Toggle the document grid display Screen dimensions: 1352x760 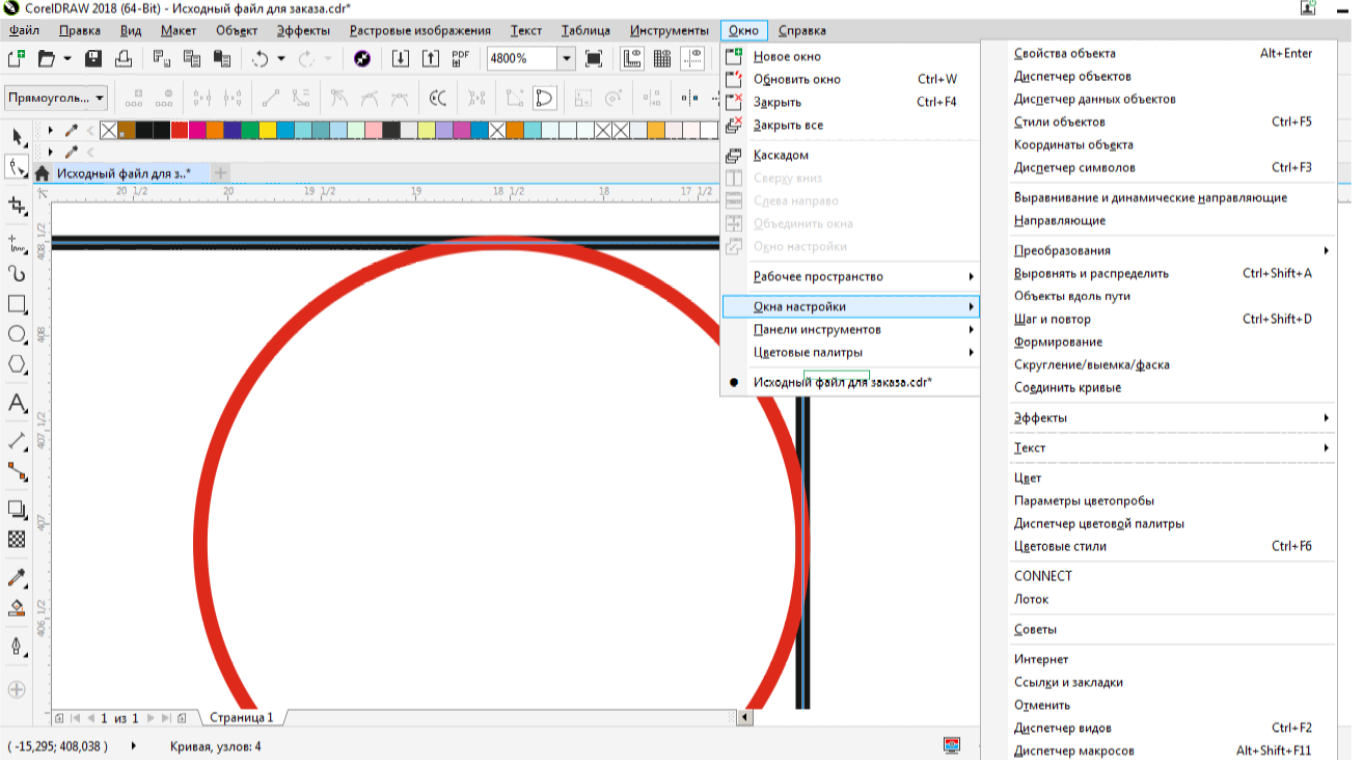[x=662, y=59]
